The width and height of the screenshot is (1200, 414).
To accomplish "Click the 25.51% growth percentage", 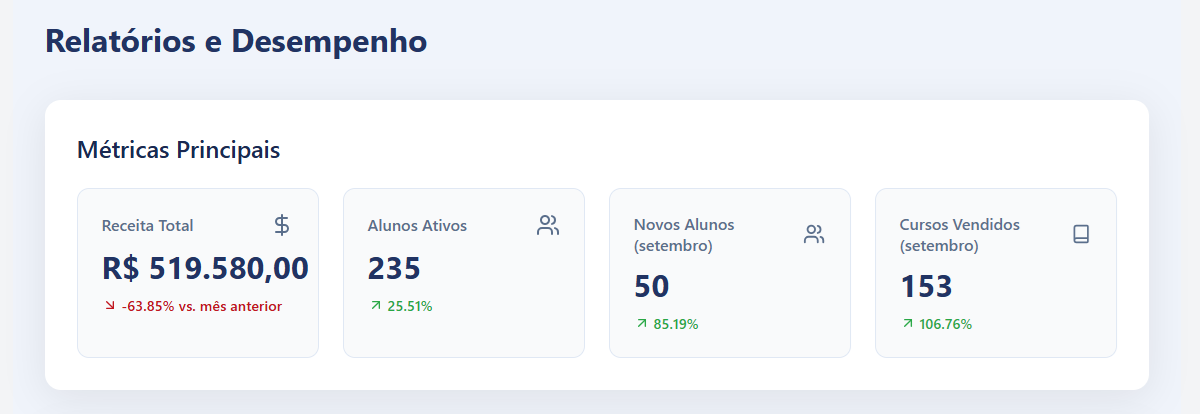I will 410,306.
